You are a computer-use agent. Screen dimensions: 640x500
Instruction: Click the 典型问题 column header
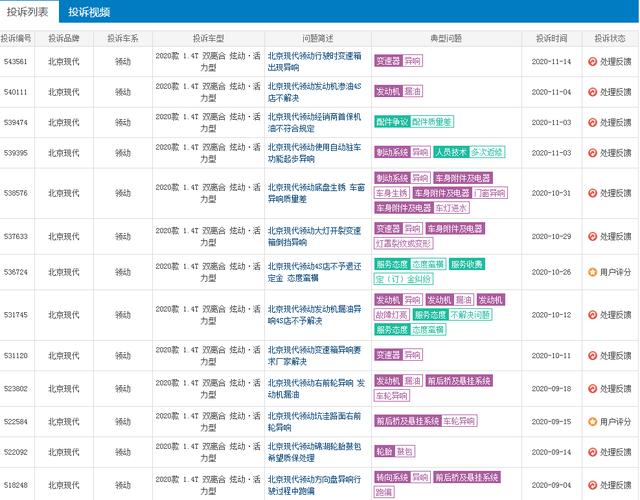click(446, 38)
